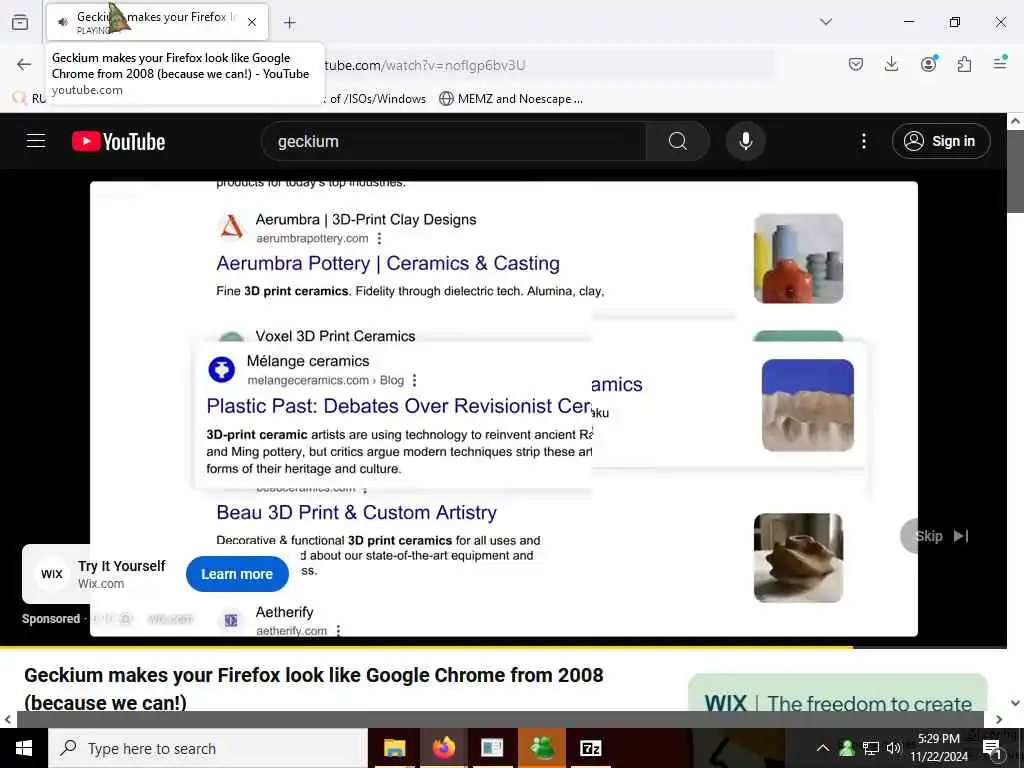Open the notification action center icon
This screenshot has width=1024, height=768.
pos(992,749)
